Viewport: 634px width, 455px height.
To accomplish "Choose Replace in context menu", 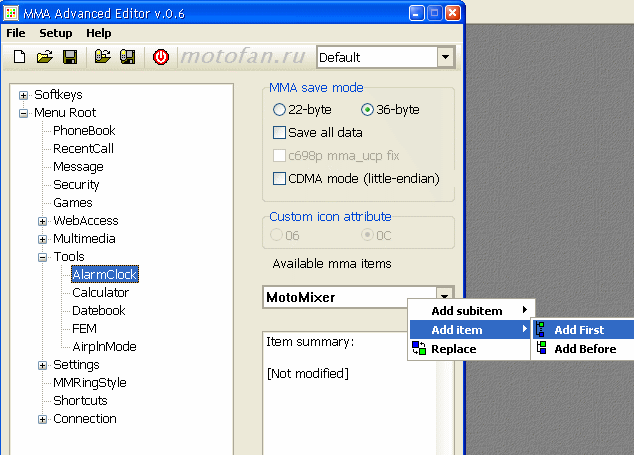I will tap(471, 349).
